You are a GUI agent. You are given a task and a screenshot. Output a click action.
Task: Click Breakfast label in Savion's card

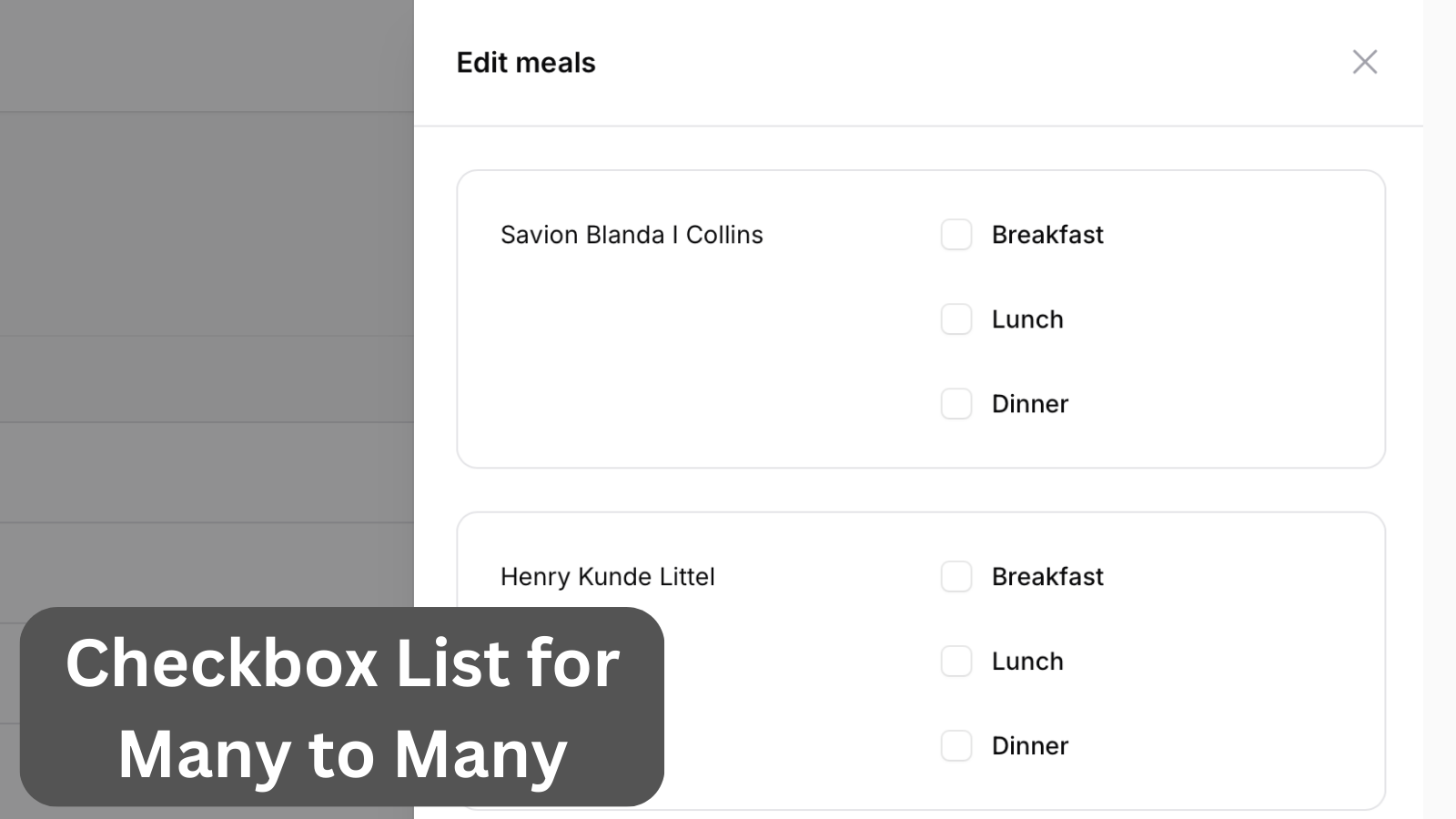[x=1047, y=235]
